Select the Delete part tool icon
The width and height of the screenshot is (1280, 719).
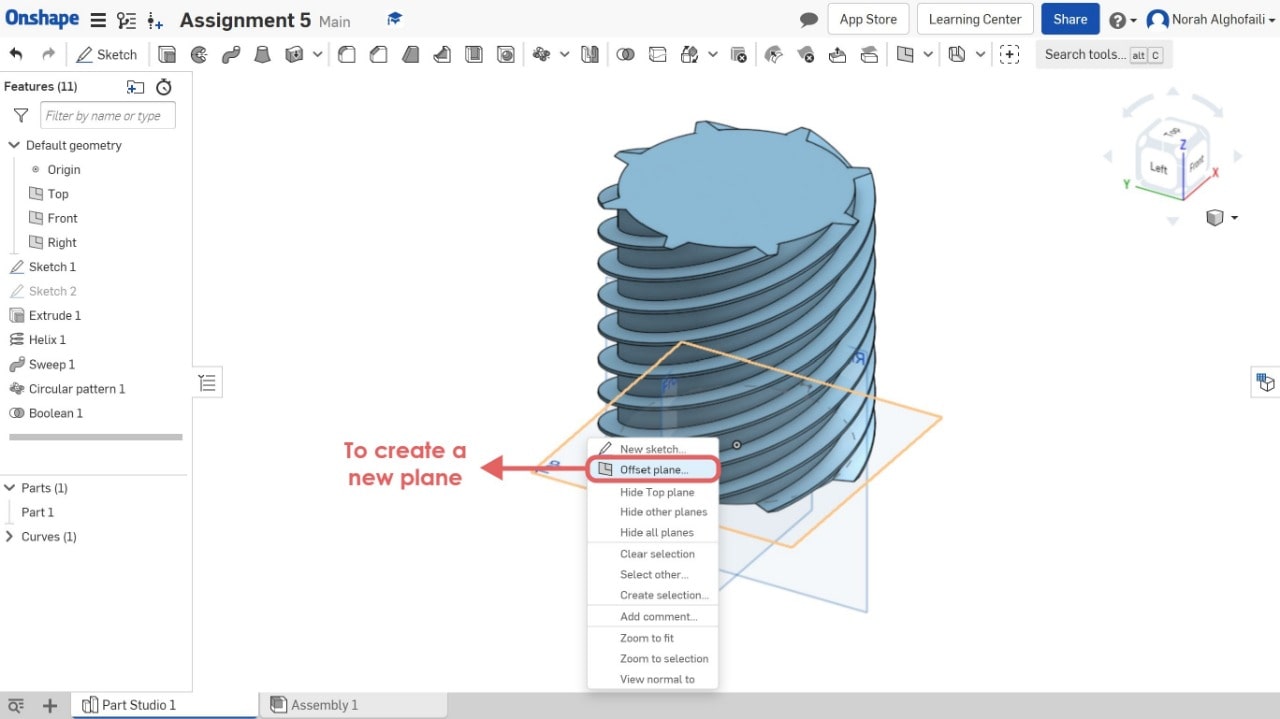coord(738,55)
